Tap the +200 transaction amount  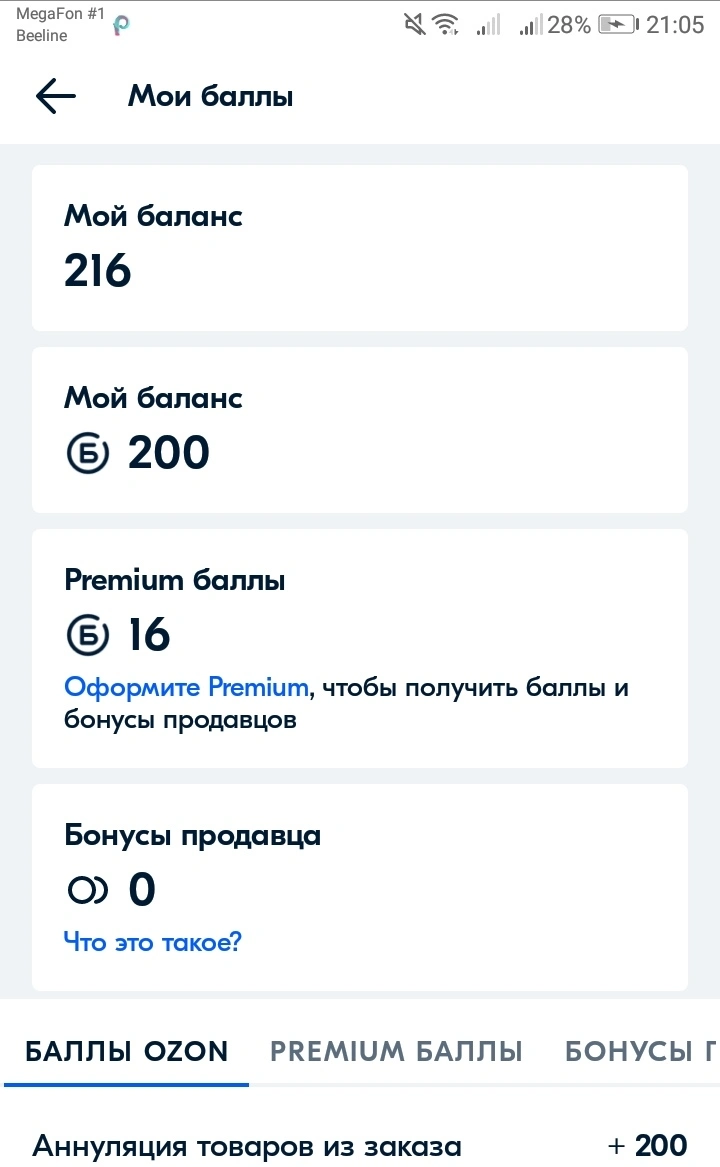(x=647, y=1145)
